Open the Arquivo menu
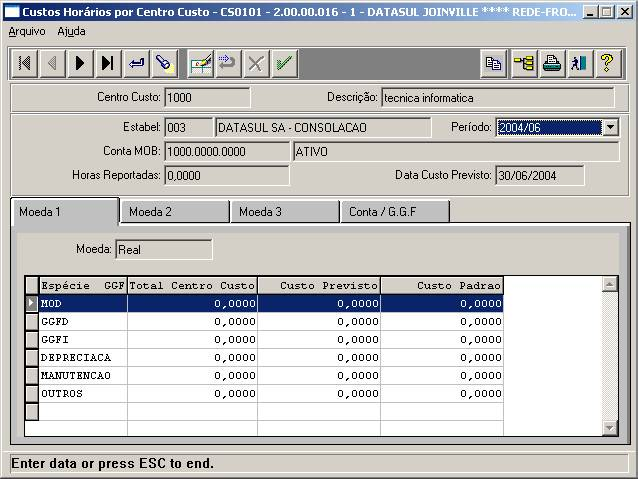Screen dimensions: 638x479 [27, 31]
